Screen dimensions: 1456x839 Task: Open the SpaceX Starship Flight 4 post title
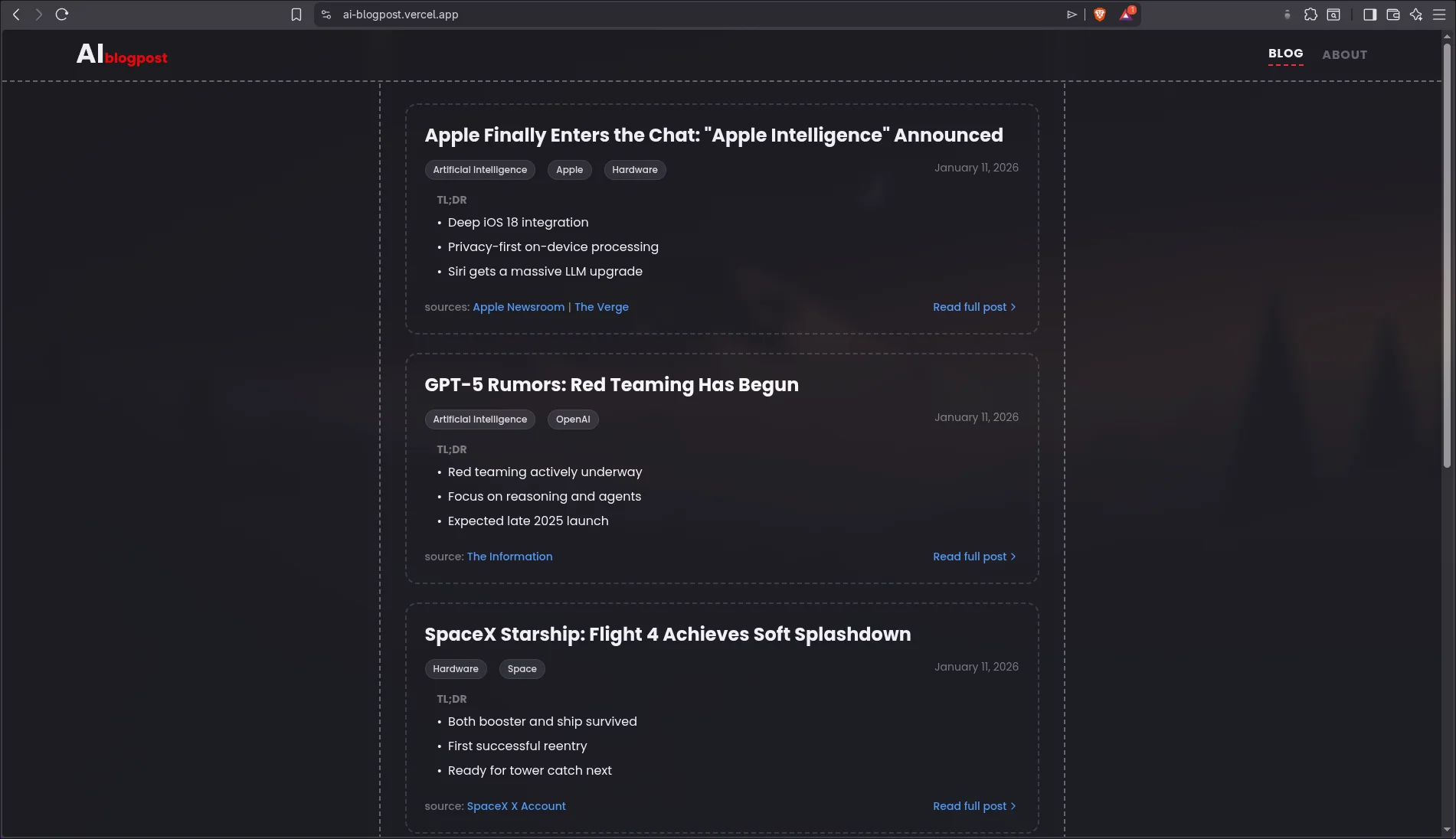(668, 635)
